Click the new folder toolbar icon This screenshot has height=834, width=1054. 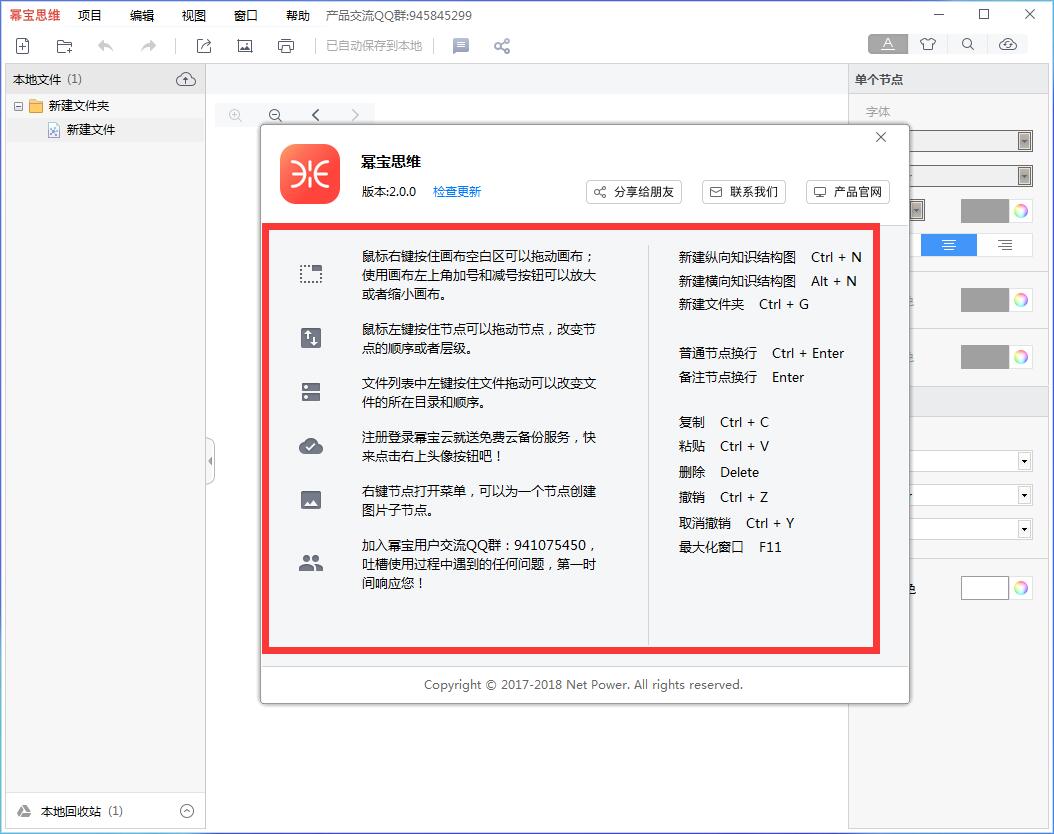point(65,46)
